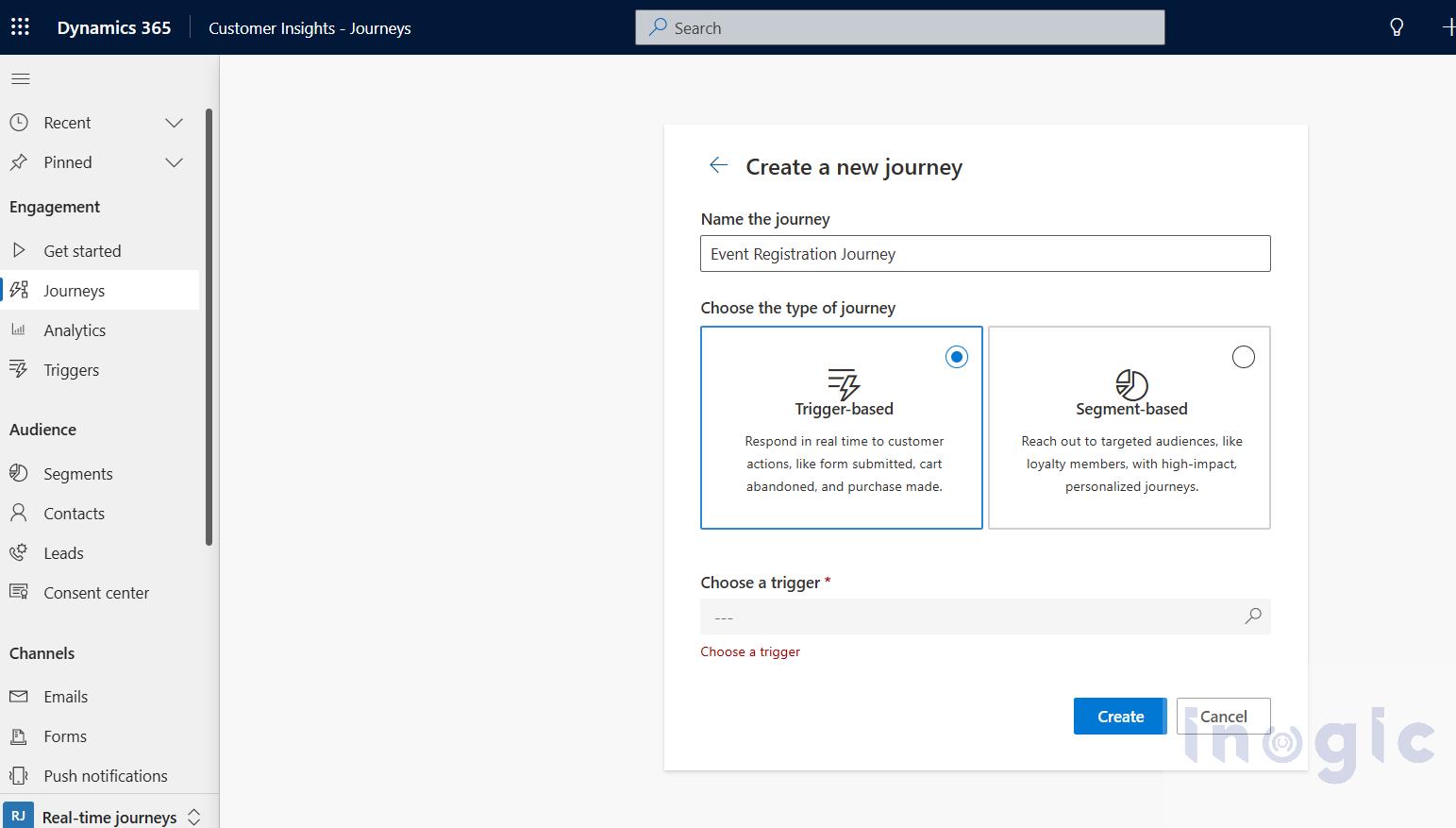Click the Consent center icon
This screenshot has height=828, width=1456.
[19, 592]
